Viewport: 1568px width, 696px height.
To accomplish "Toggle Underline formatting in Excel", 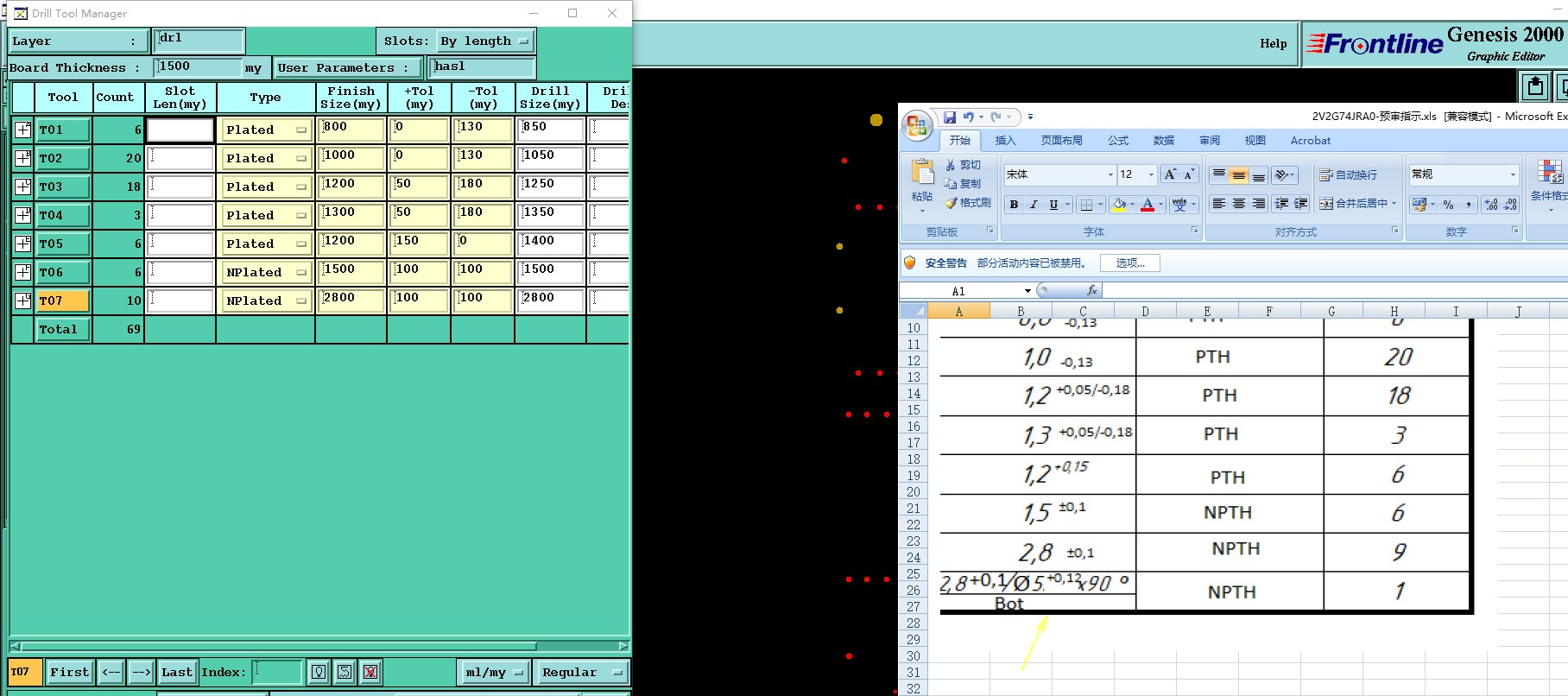I will (x=1053, y=205).
